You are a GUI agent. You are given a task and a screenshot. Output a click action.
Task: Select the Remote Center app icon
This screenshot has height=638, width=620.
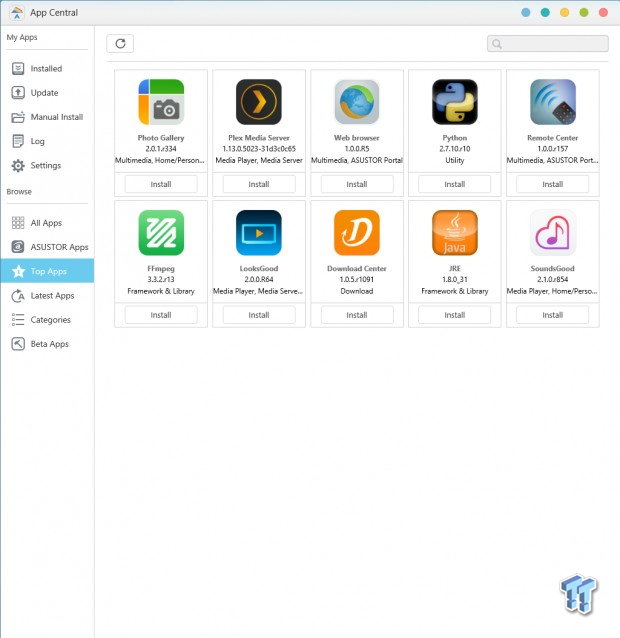pos(552,102)
